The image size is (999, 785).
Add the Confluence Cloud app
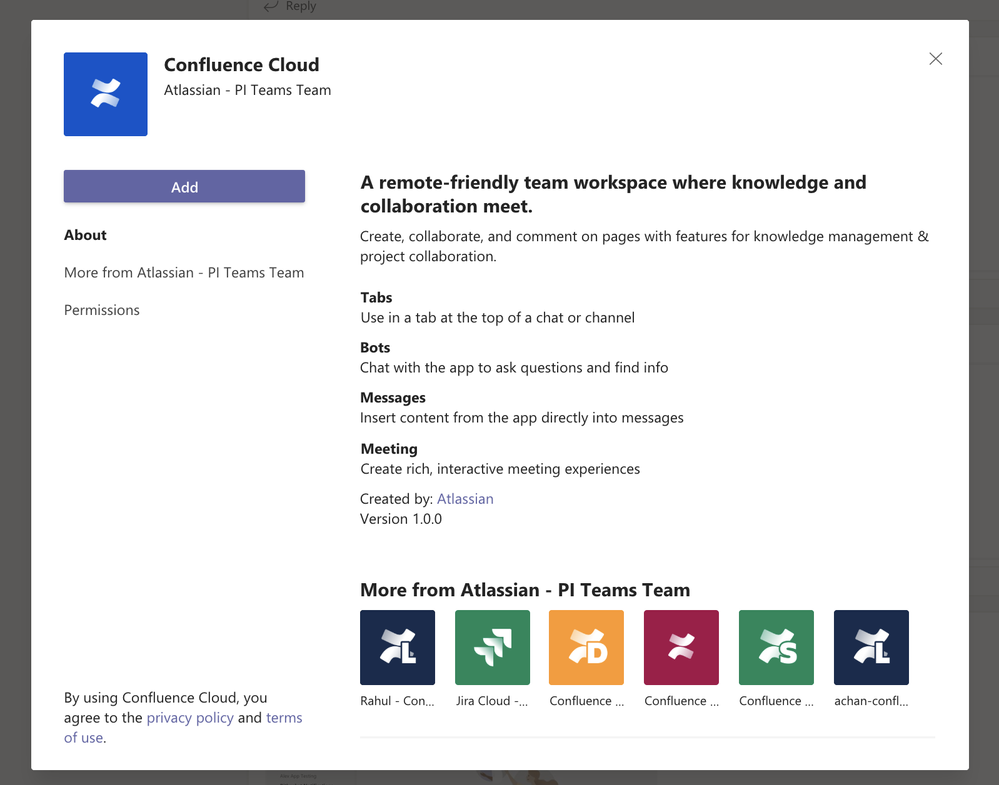click(184, 187)
